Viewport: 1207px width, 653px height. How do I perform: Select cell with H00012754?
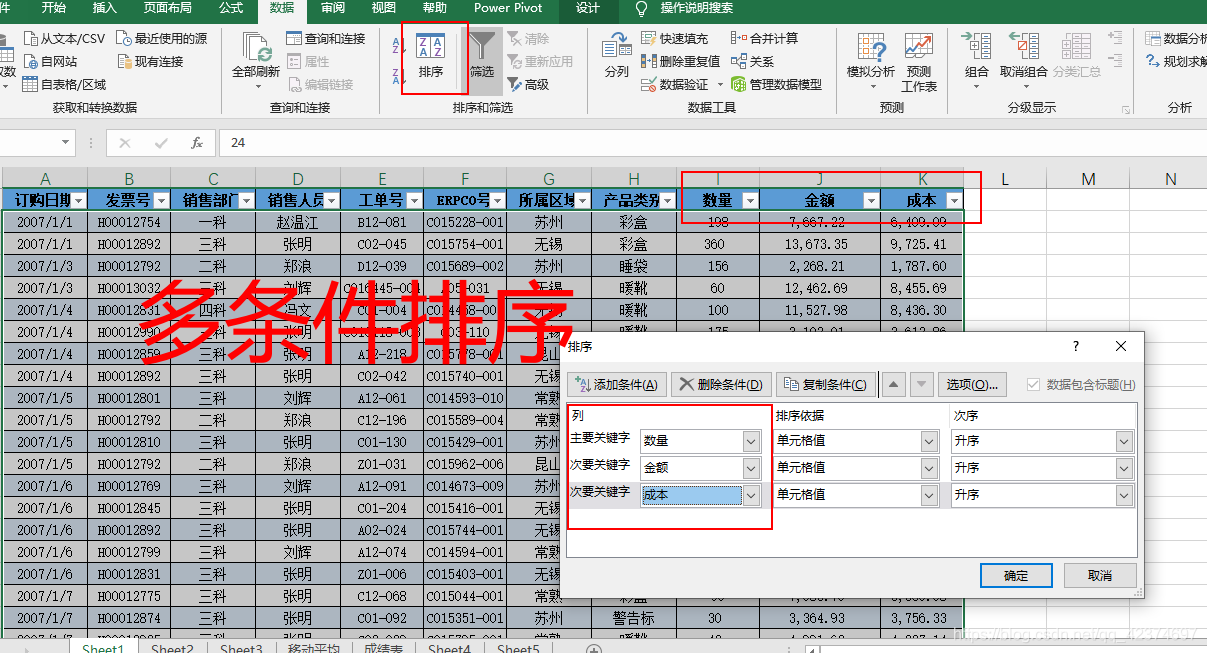[128, 222]
